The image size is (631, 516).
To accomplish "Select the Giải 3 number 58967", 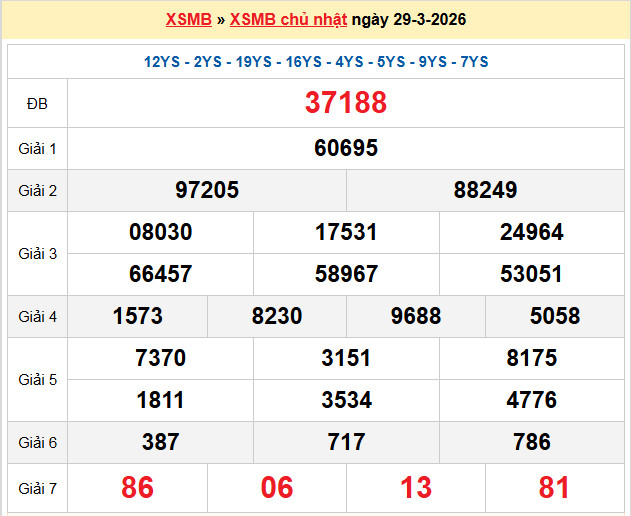I will (x=346, y=274).
